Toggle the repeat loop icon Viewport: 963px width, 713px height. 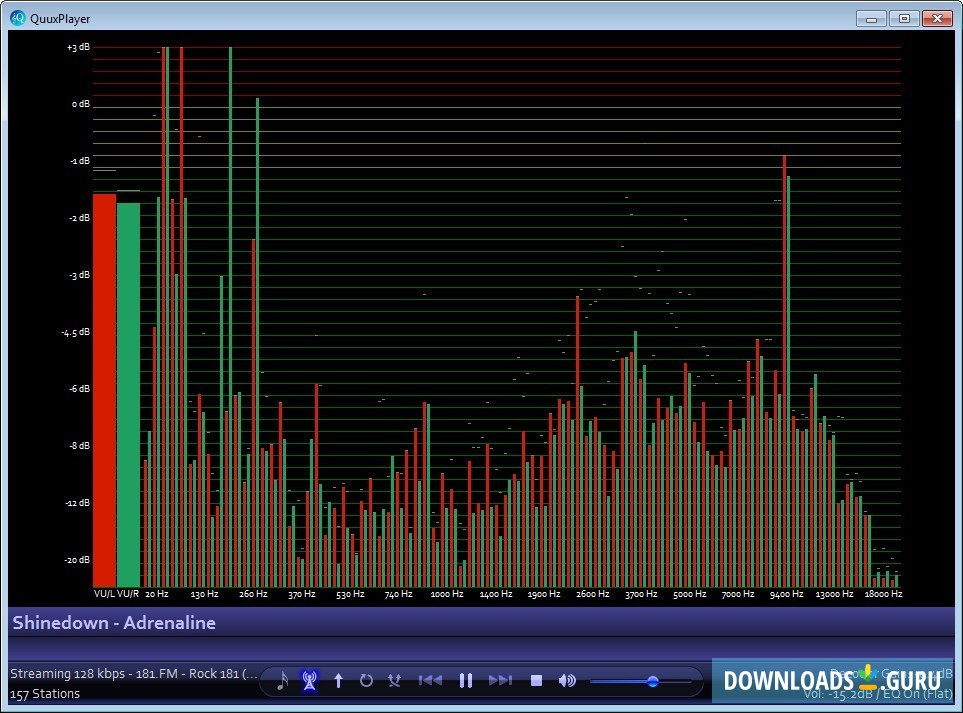[x=366, y=680]
